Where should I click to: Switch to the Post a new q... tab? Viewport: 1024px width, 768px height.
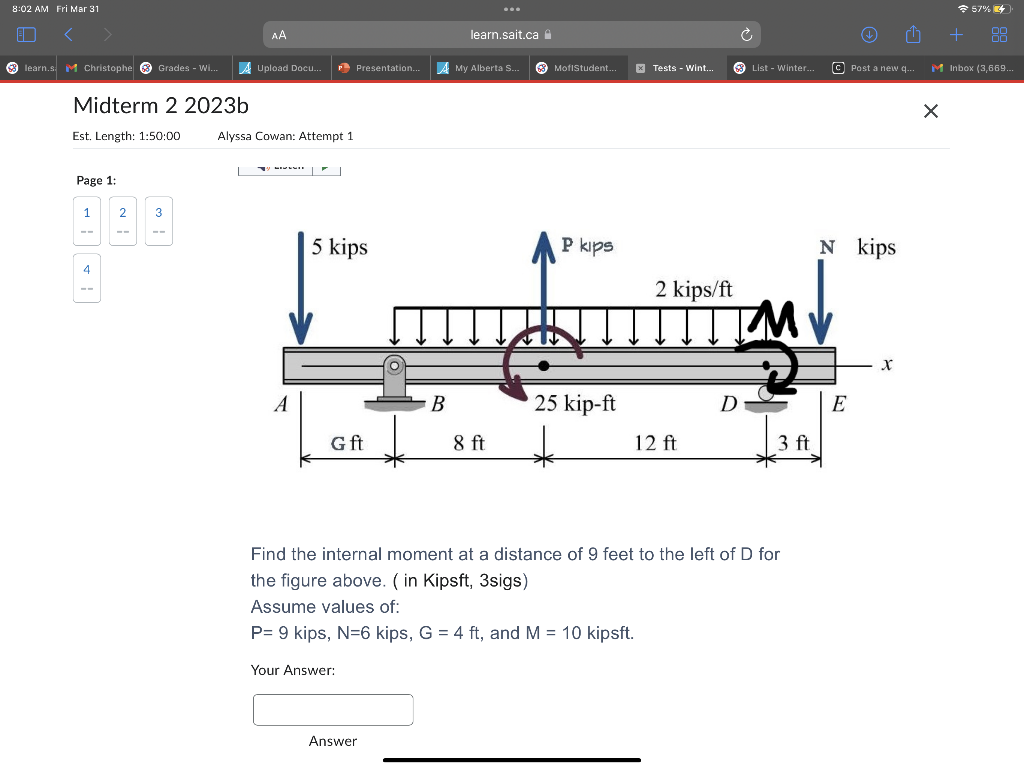tap(876, 68)
